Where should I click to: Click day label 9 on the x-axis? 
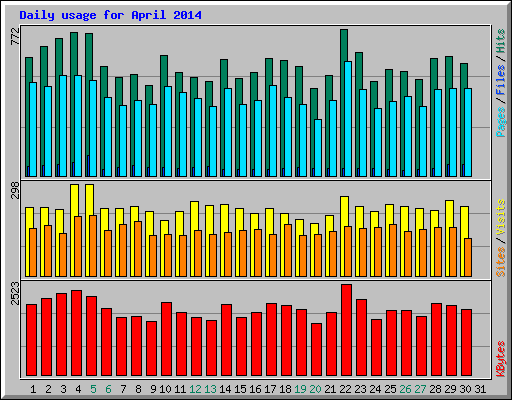point(153,389)
